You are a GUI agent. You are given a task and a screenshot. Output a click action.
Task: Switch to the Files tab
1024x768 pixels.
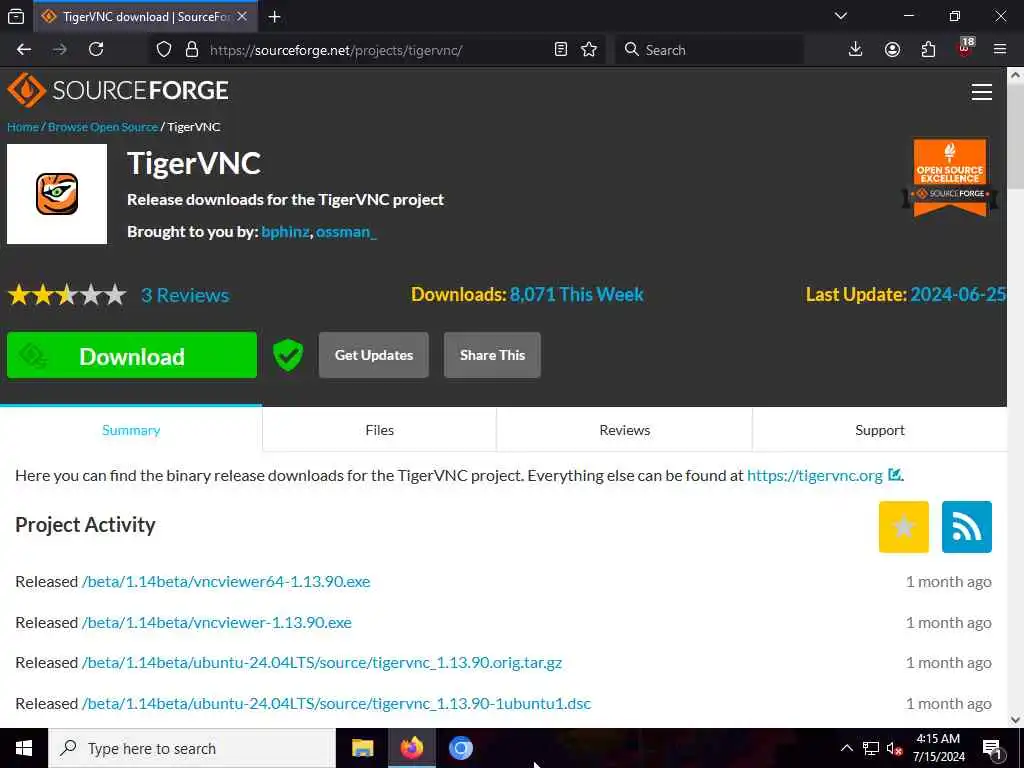tap(379, 430)
